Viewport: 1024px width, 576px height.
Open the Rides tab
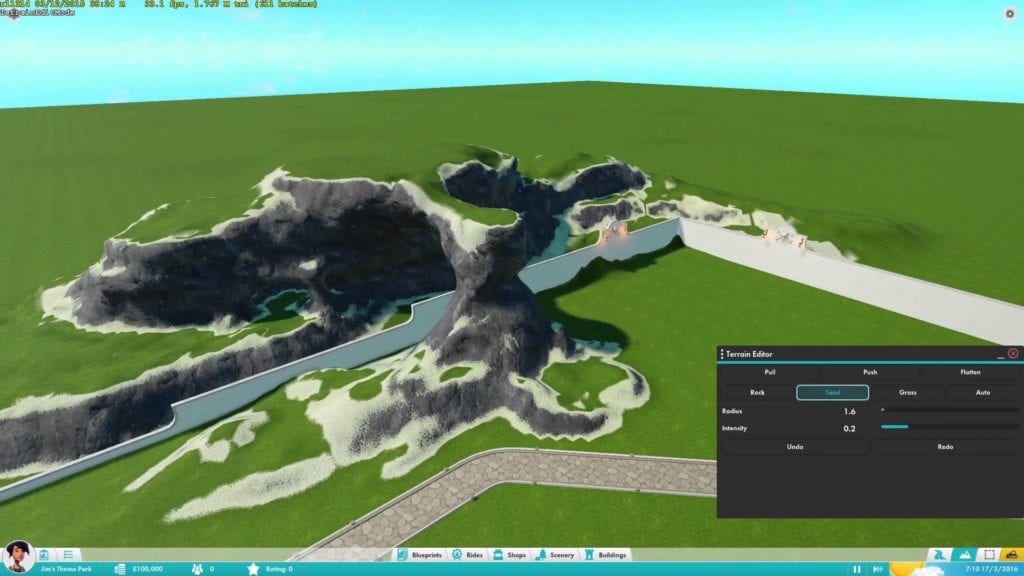[469, 555]
